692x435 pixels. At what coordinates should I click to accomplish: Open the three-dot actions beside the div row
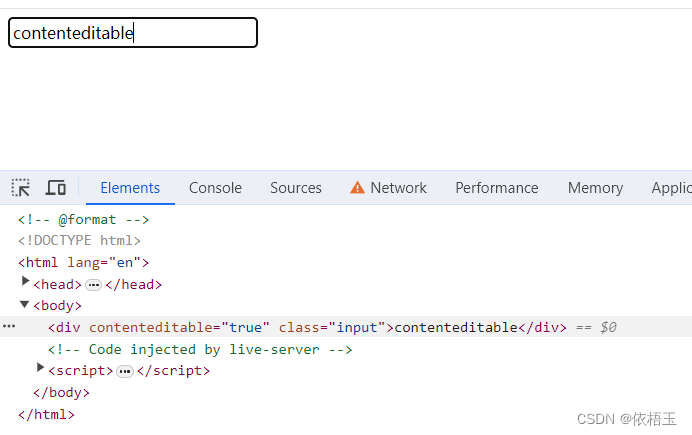coord(9,326)
